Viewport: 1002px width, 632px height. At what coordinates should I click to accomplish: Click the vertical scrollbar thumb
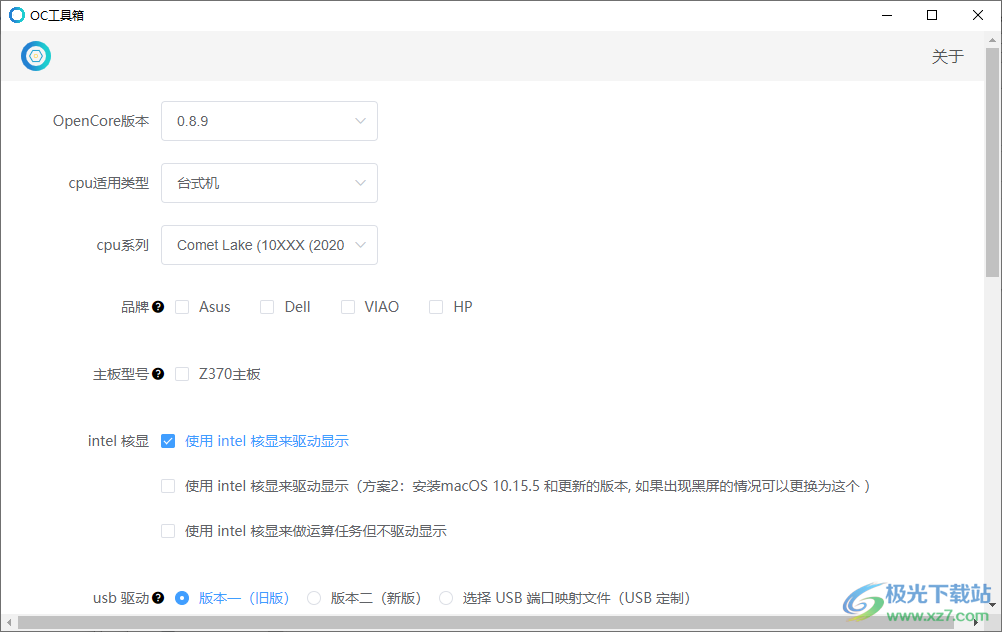point(992,162)
